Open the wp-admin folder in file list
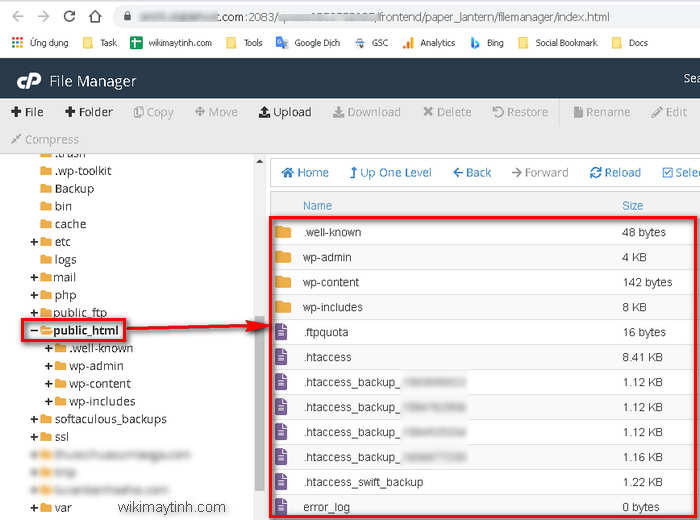700x520 pixels. coord(325,257)
